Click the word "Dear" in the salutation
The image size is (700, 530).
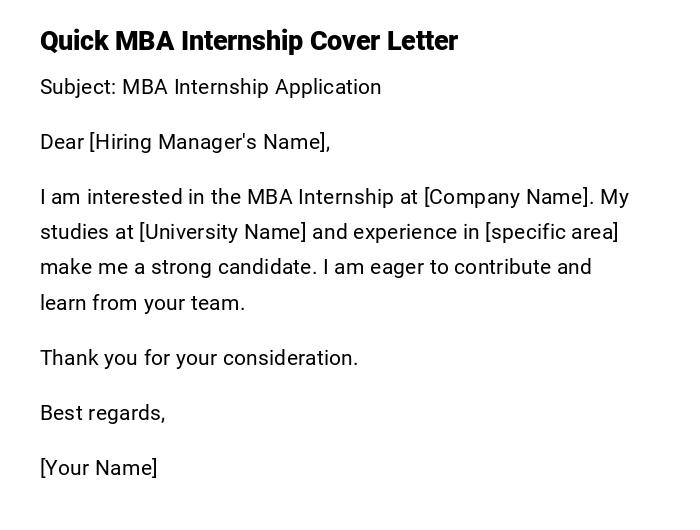coord(62,142)
